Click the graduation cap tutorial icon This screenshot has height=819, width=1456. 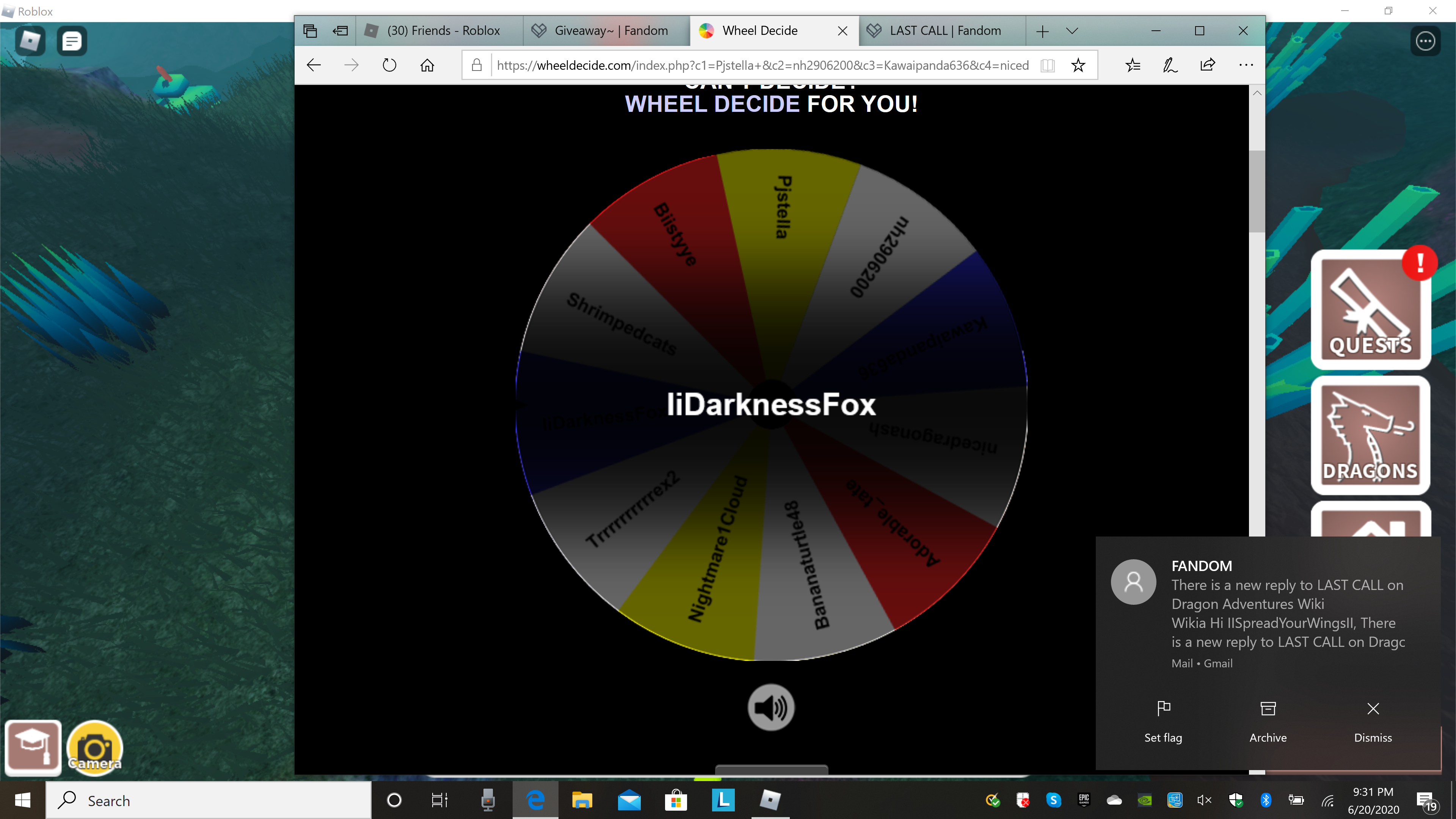point(33,747)
